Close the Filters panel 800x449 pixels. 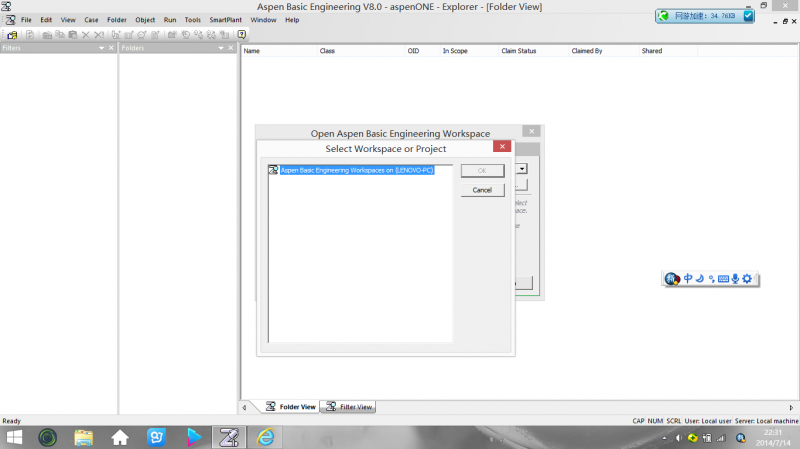111,48
